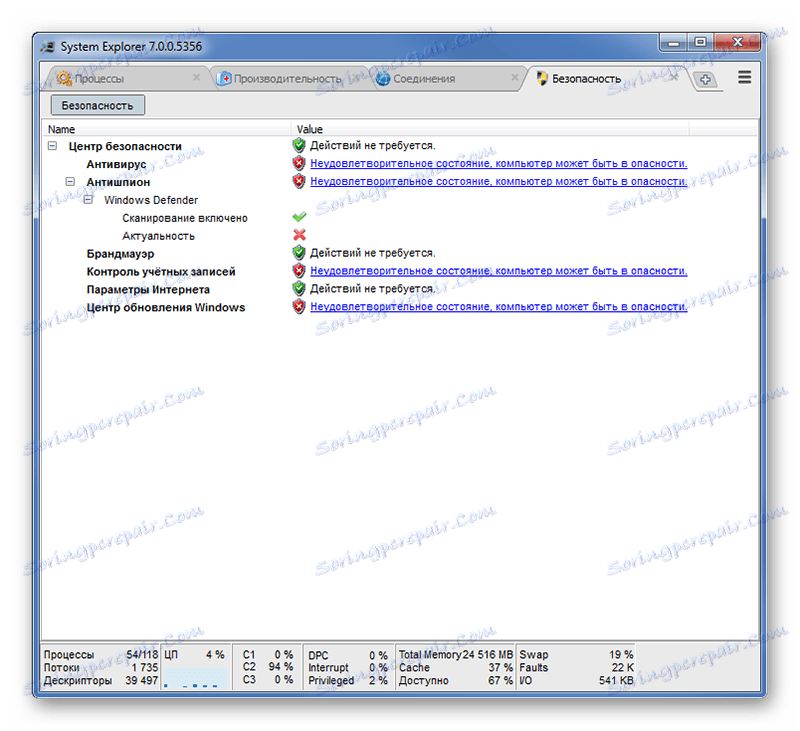The image size is (800, 731).
Task: Click the I/O 541 KB status entry
Action: pos(576,680)
